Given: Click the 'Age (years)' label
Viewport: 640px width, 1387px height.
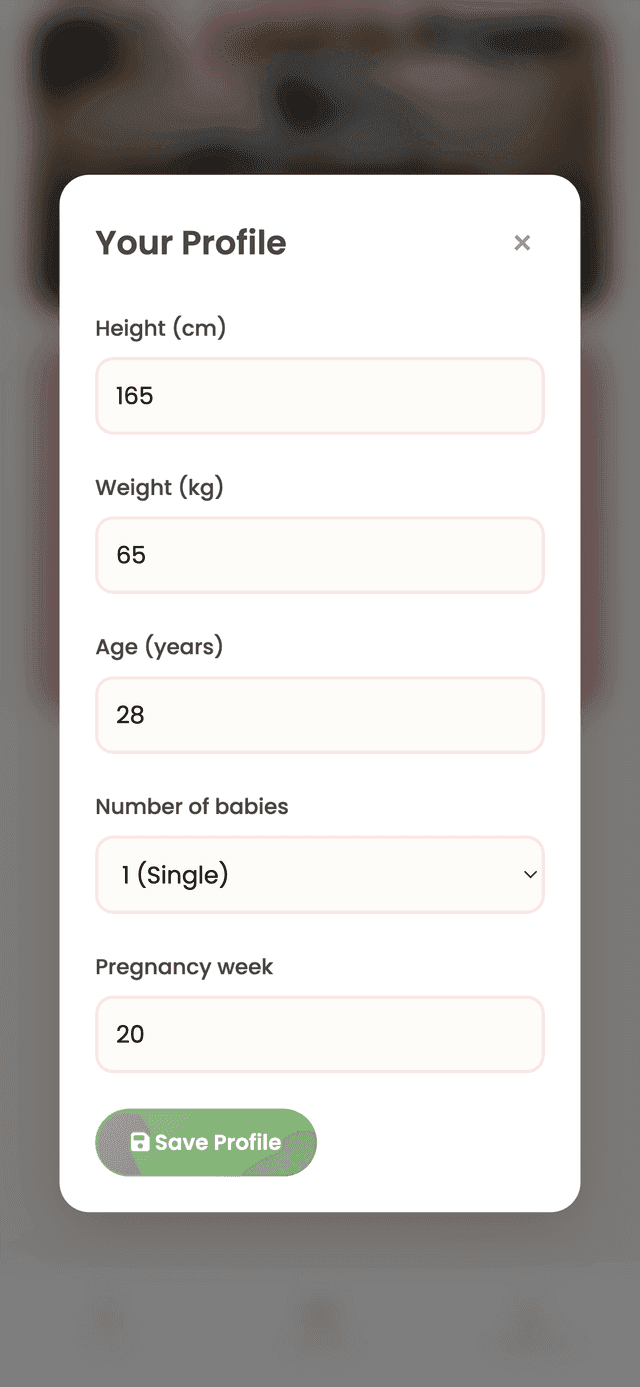Looking at the screenshot, I should point(160,647).
